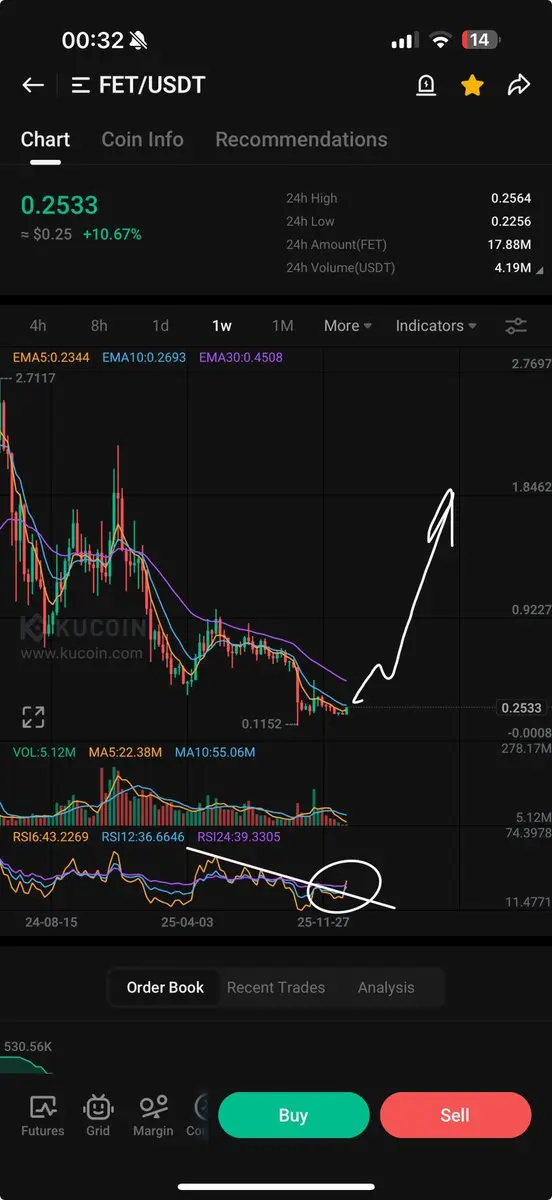Set a price alert bell icon
552x1200 pixels.
[x=426, y=86]
